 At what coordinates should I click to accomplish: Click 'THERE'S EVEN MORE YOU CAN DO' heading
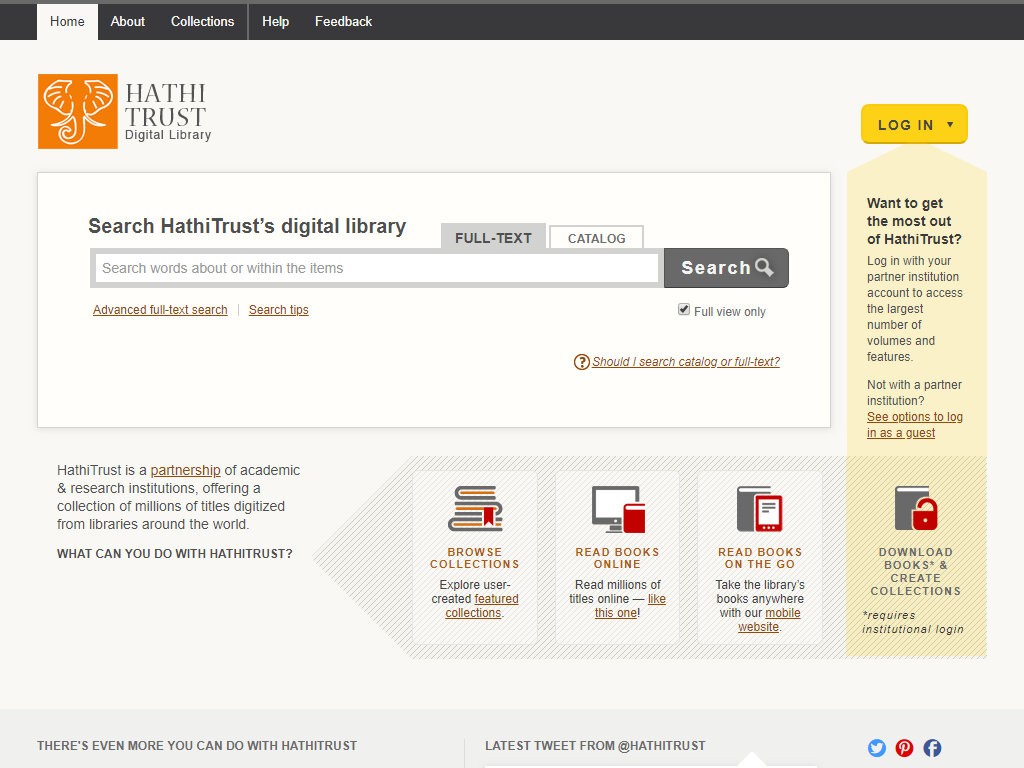197,746
